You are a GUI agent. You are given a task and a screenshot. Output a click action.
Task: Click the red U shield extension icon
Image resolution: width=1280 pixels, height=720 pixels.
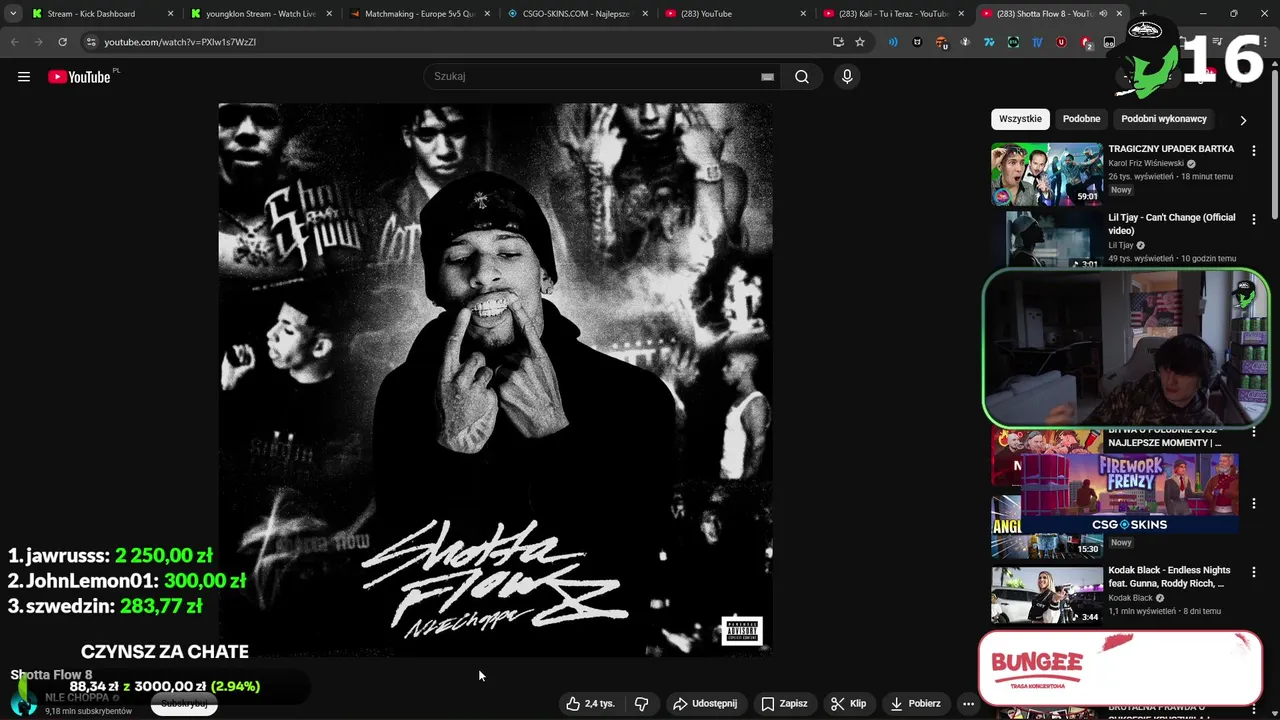pos(1061,42)
